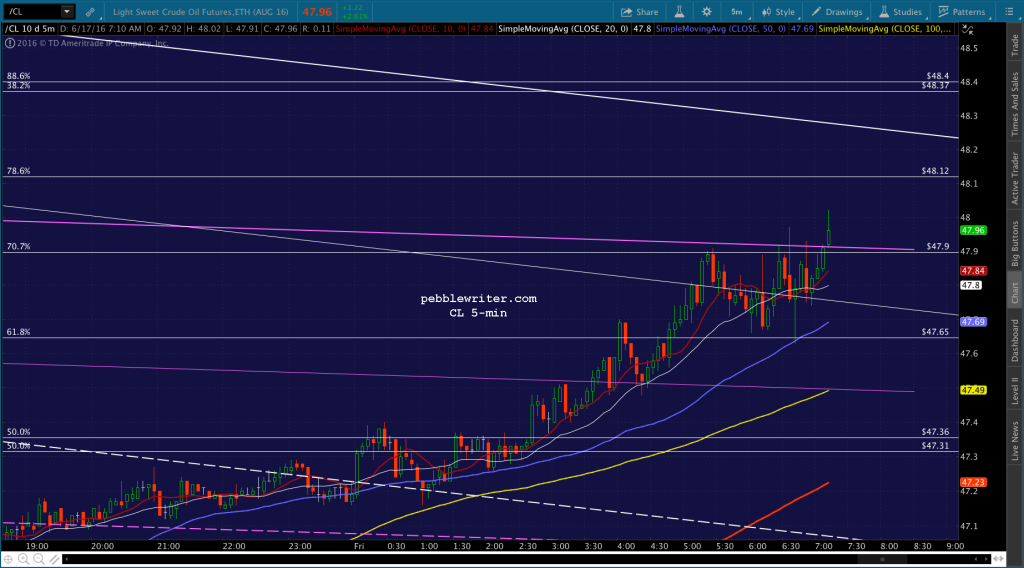Open the Trade sidebar tab
The width and height of the screenshot is (1024, 568).
click(x=1015, y=45)
